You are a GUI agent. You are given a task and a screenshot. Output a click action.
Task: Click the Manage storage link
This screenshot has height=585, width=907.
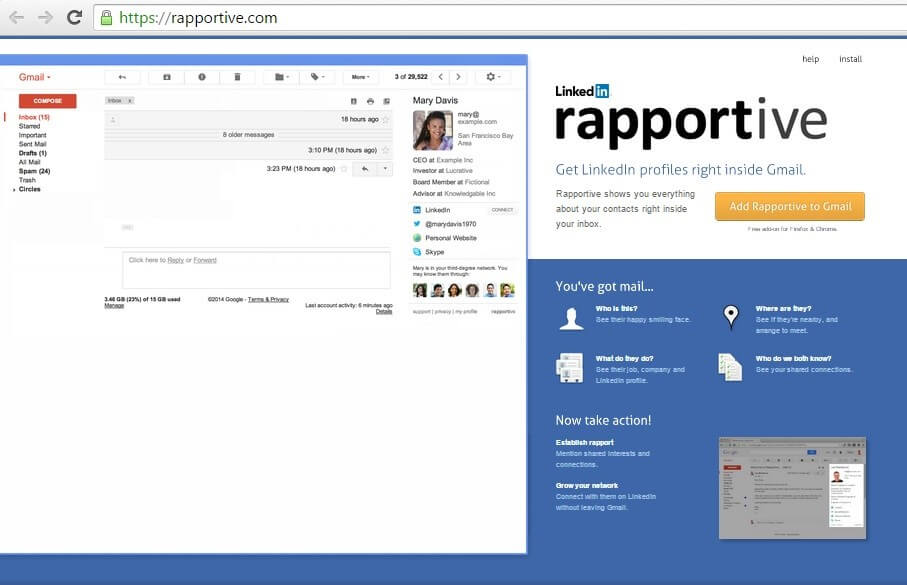(114, 306)
